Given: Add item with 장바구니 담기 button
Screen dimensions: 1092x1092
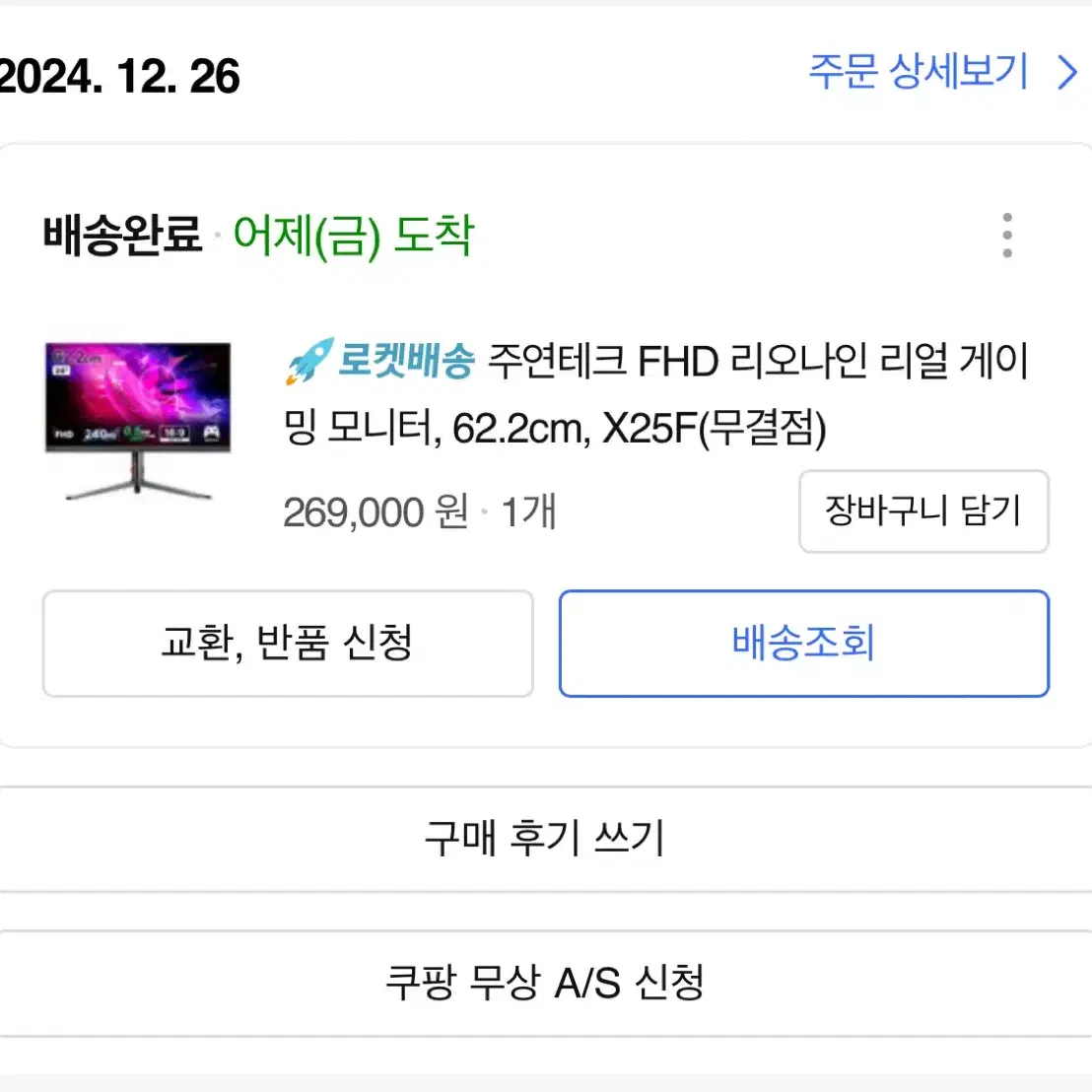Looking at the screenshot, I should [923, 512].
